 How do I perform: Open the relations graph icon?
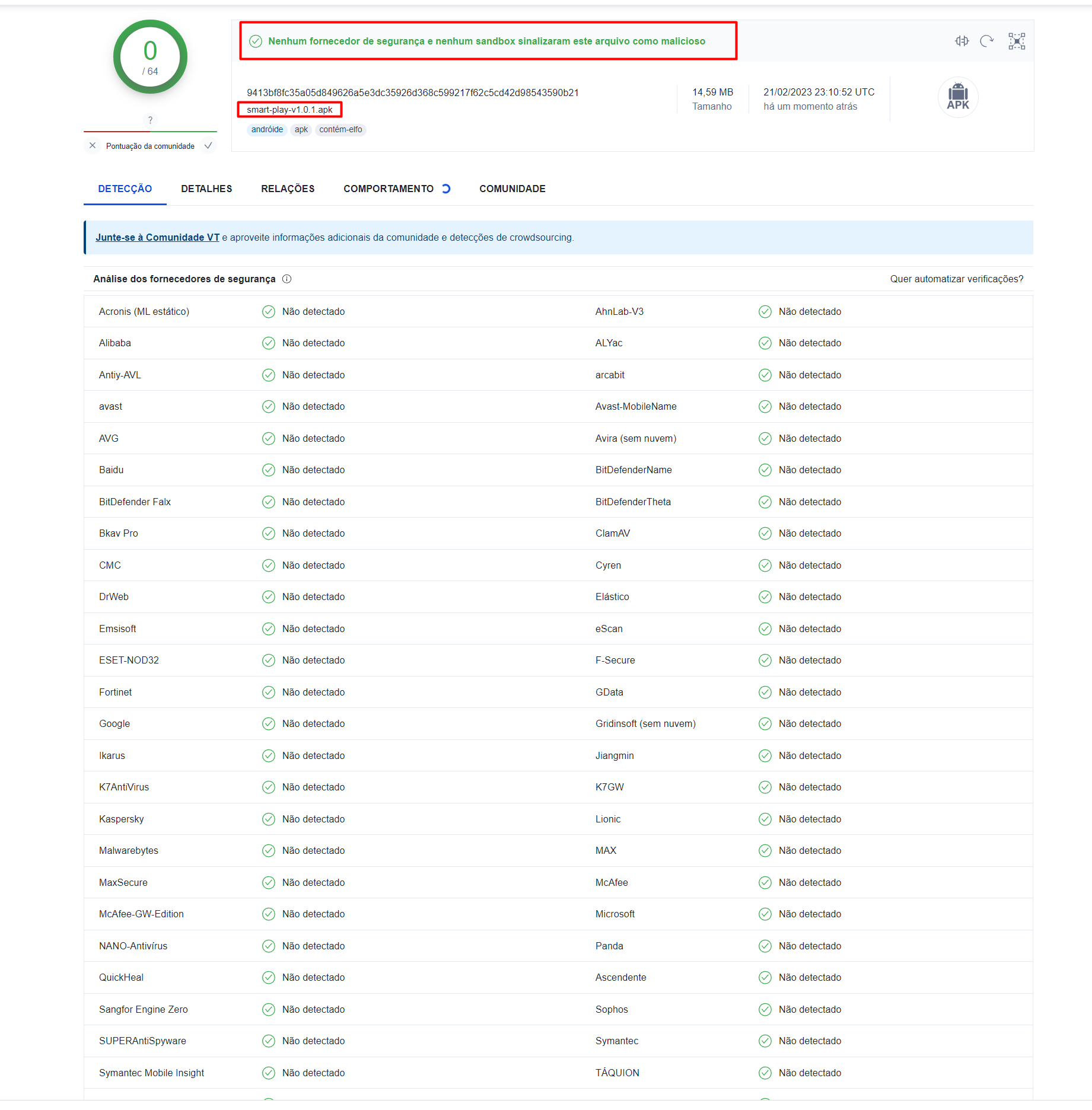point(1017,41)
